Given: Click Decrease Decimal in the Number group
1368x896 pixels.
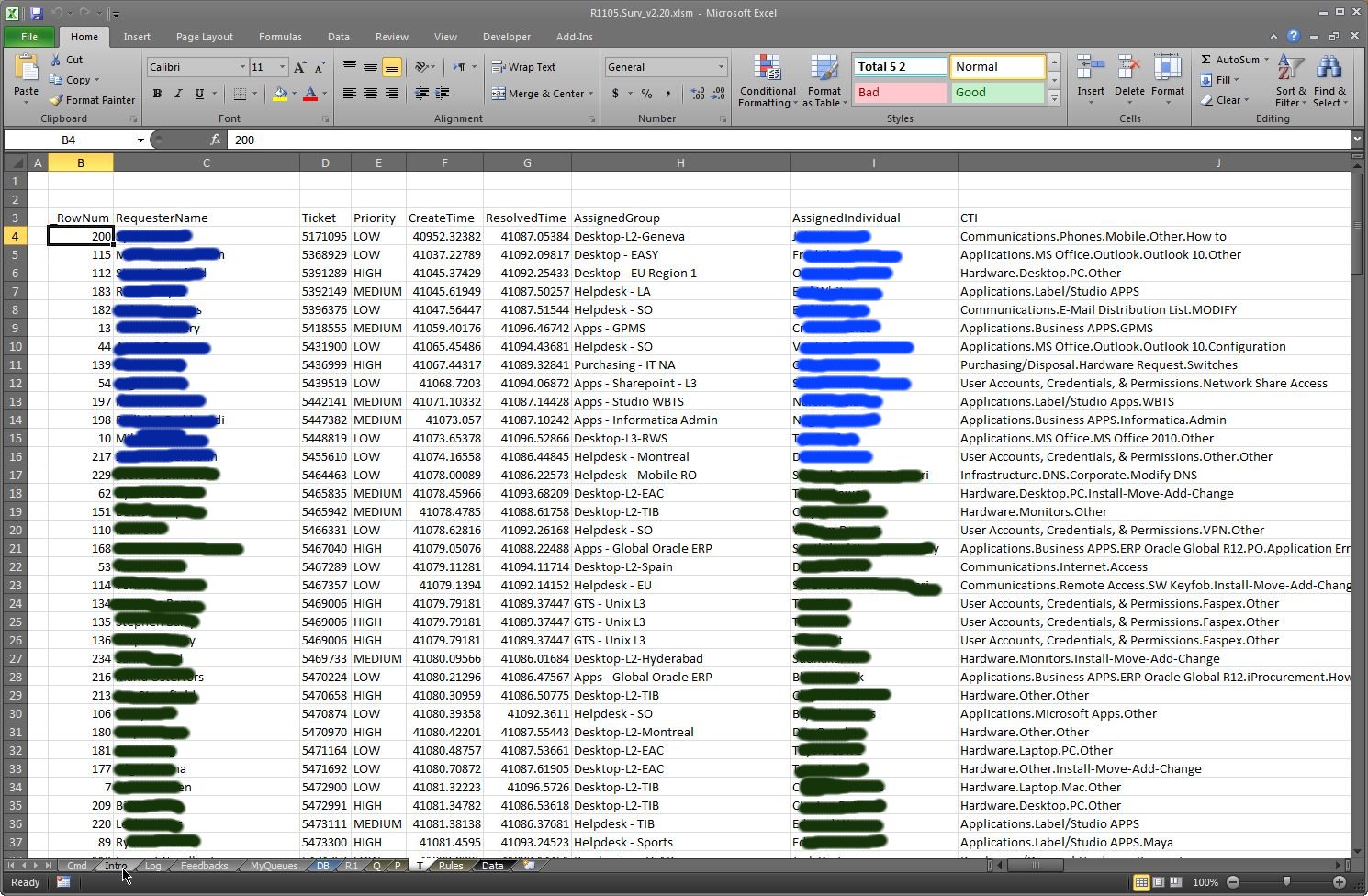Looking at the screenshot, I should coord(719,94).
